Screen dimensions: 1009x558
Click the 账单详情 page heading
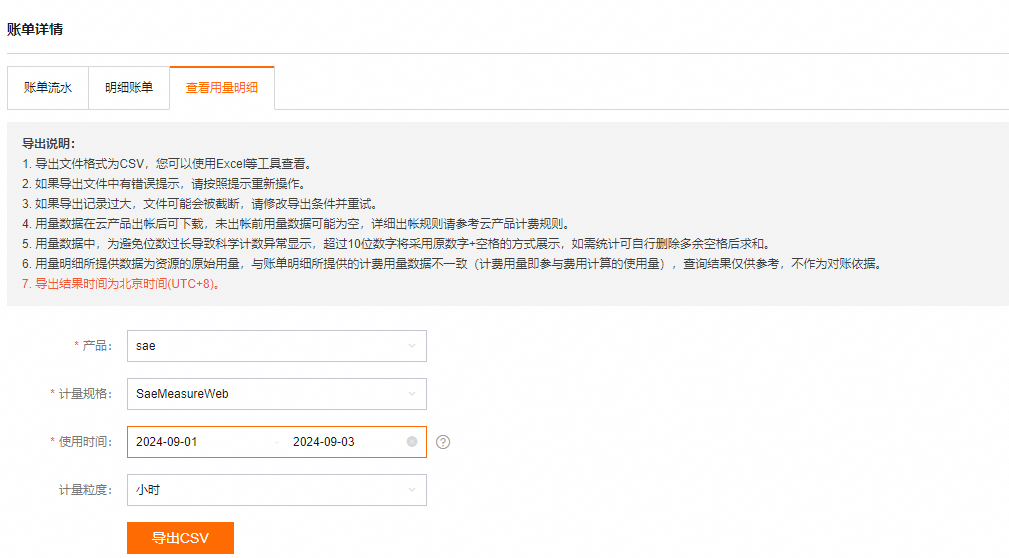(x=35, y=30)
